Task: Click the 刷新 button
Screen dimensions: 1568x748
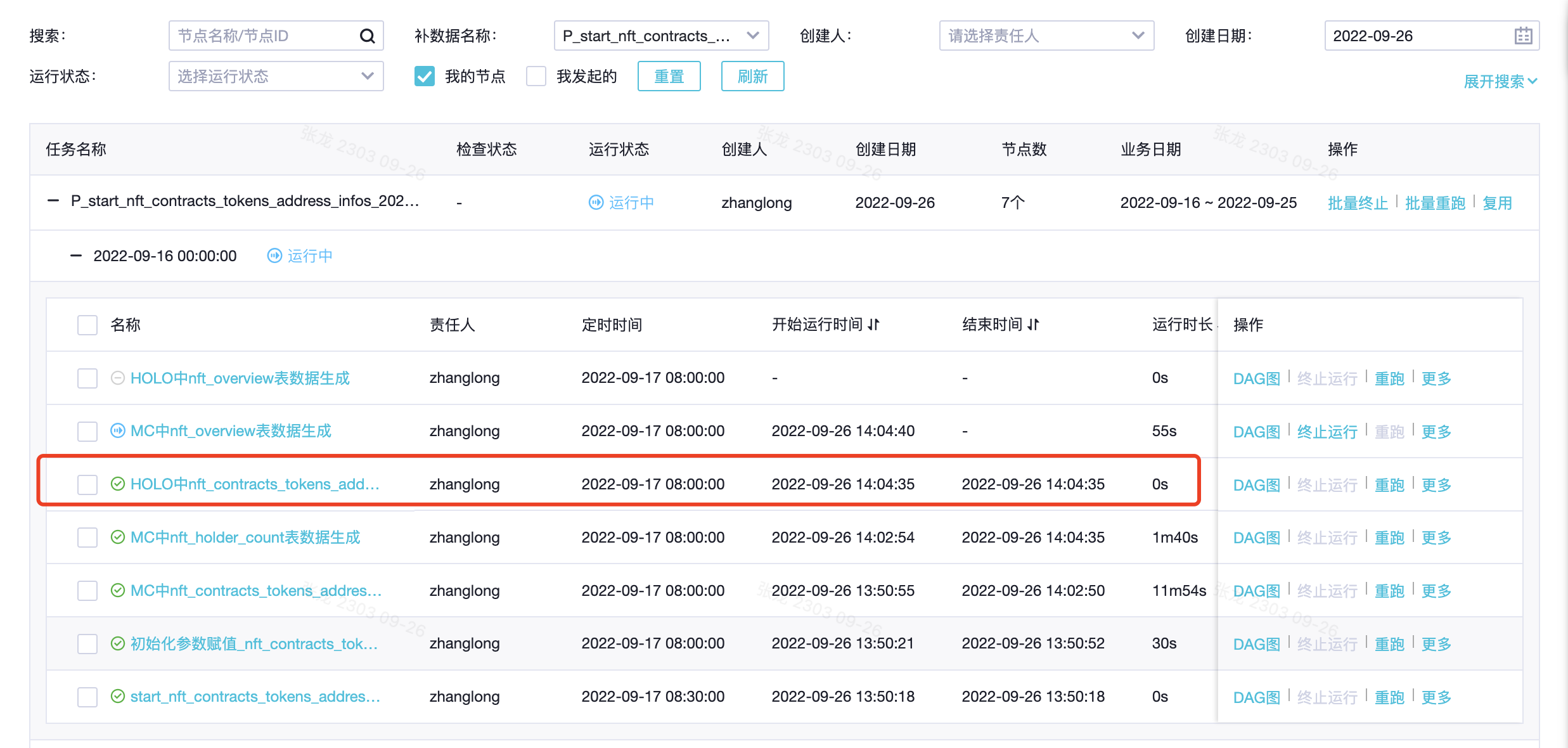Action: [752, 76]
